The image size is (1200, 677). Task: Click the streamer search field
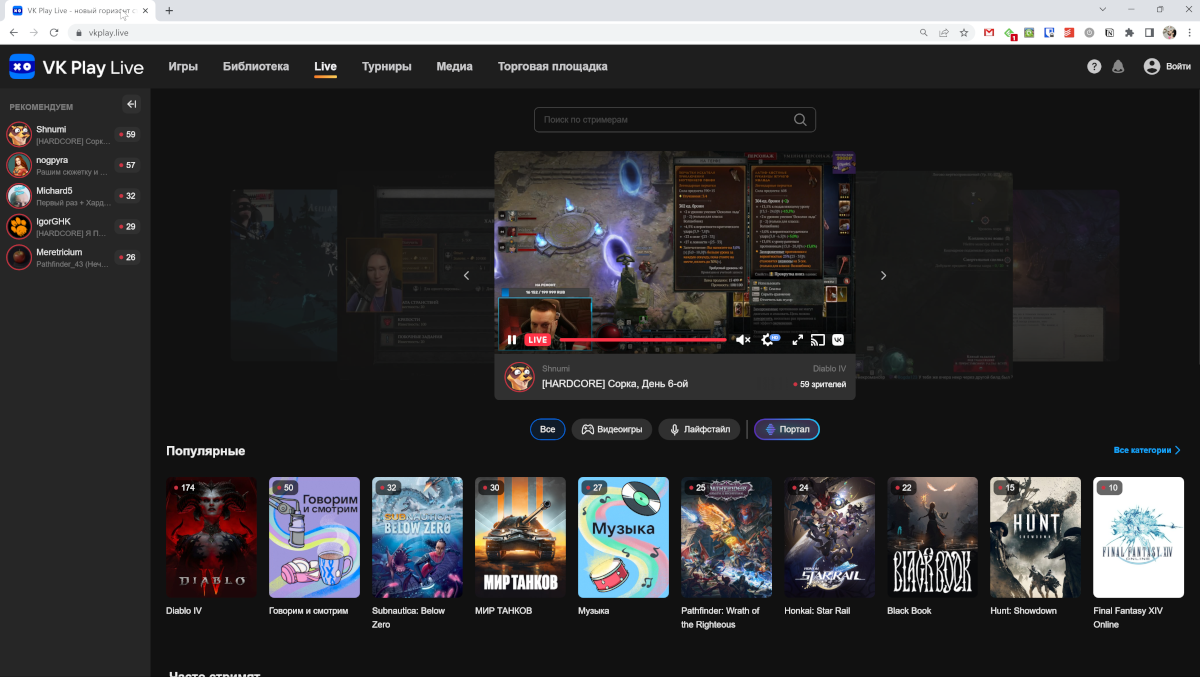tap(675, 120)
